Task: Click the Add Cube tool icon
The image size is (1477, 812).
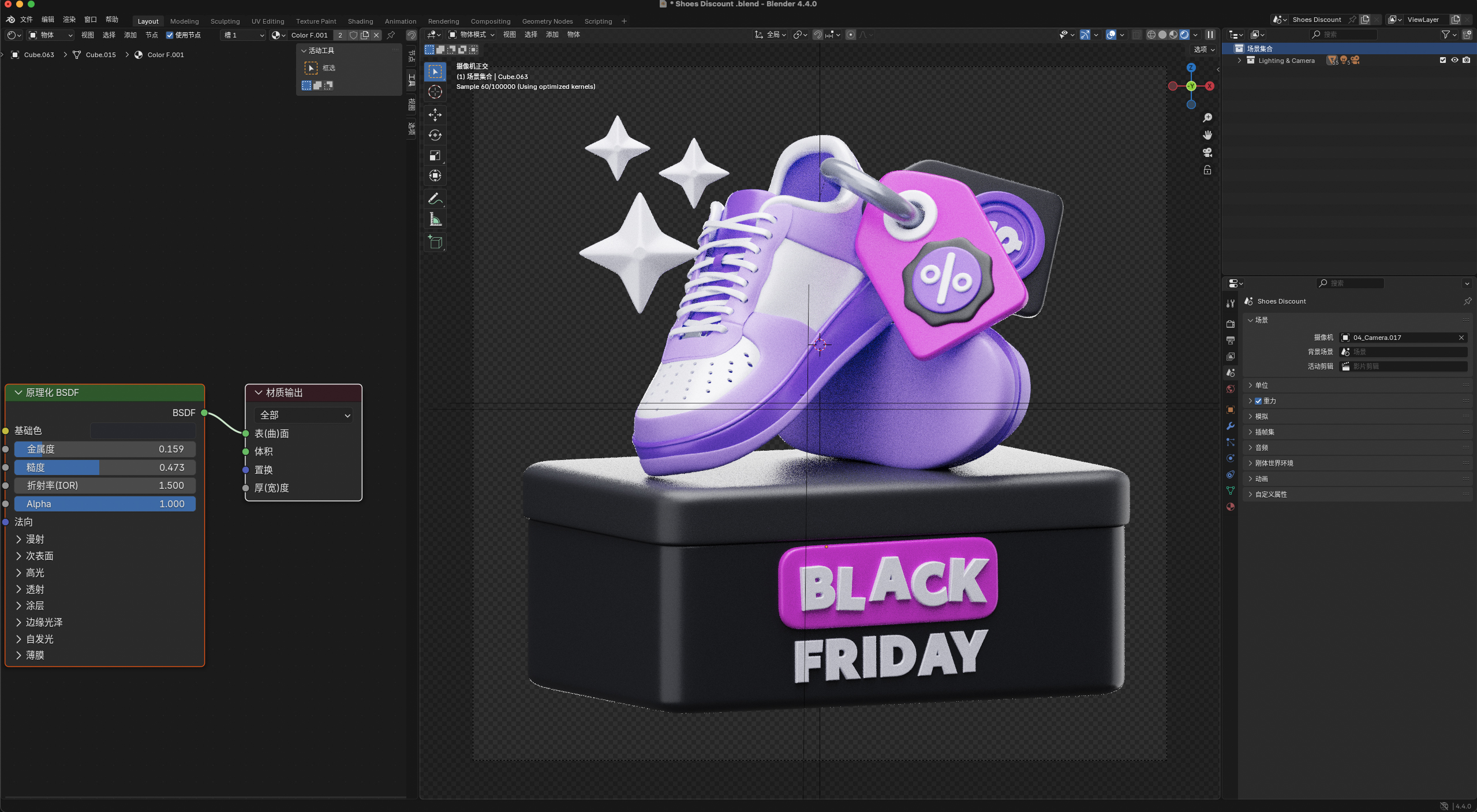Action: 435,242
